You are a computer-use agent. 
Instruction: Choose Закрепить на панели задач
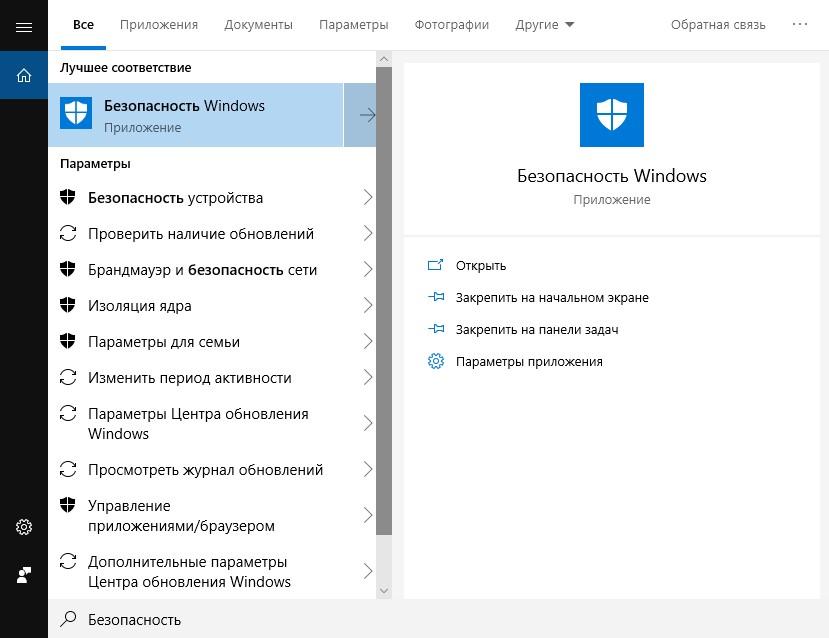tap(537, 329)
